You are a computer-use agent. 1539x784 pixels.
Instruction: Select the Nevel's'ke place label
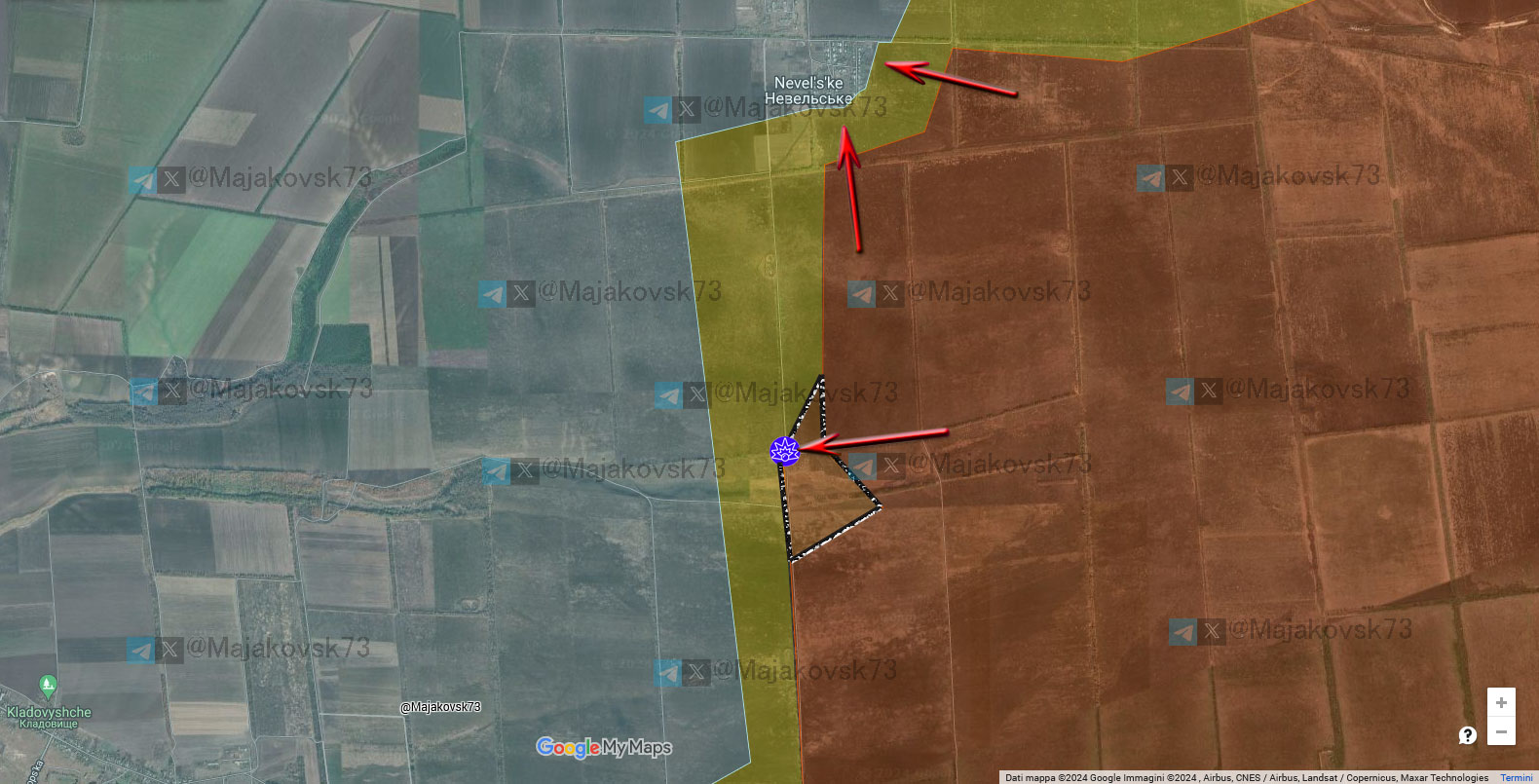point(808,91)
